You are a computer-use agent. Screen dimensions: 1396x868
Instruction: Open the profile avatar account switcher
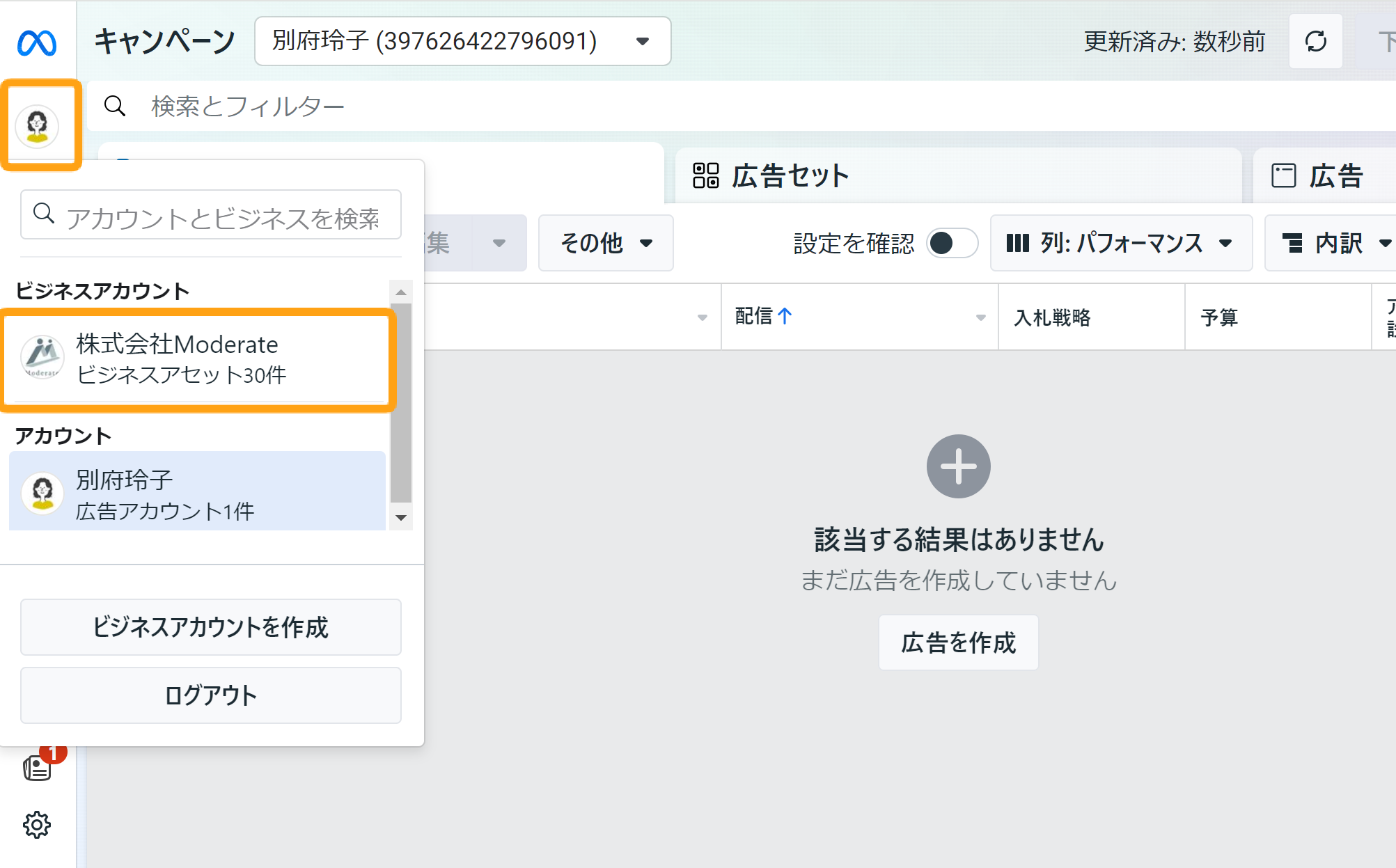coord(38,126)
